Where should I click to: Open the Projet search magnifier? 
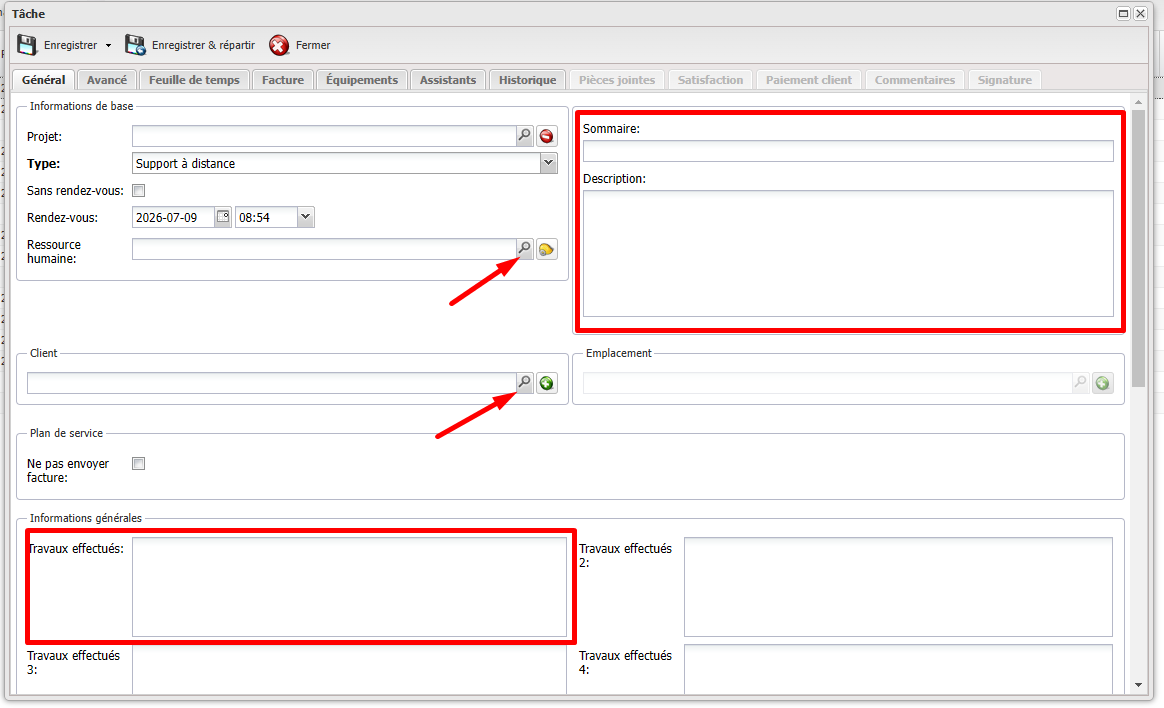(525, 136)
